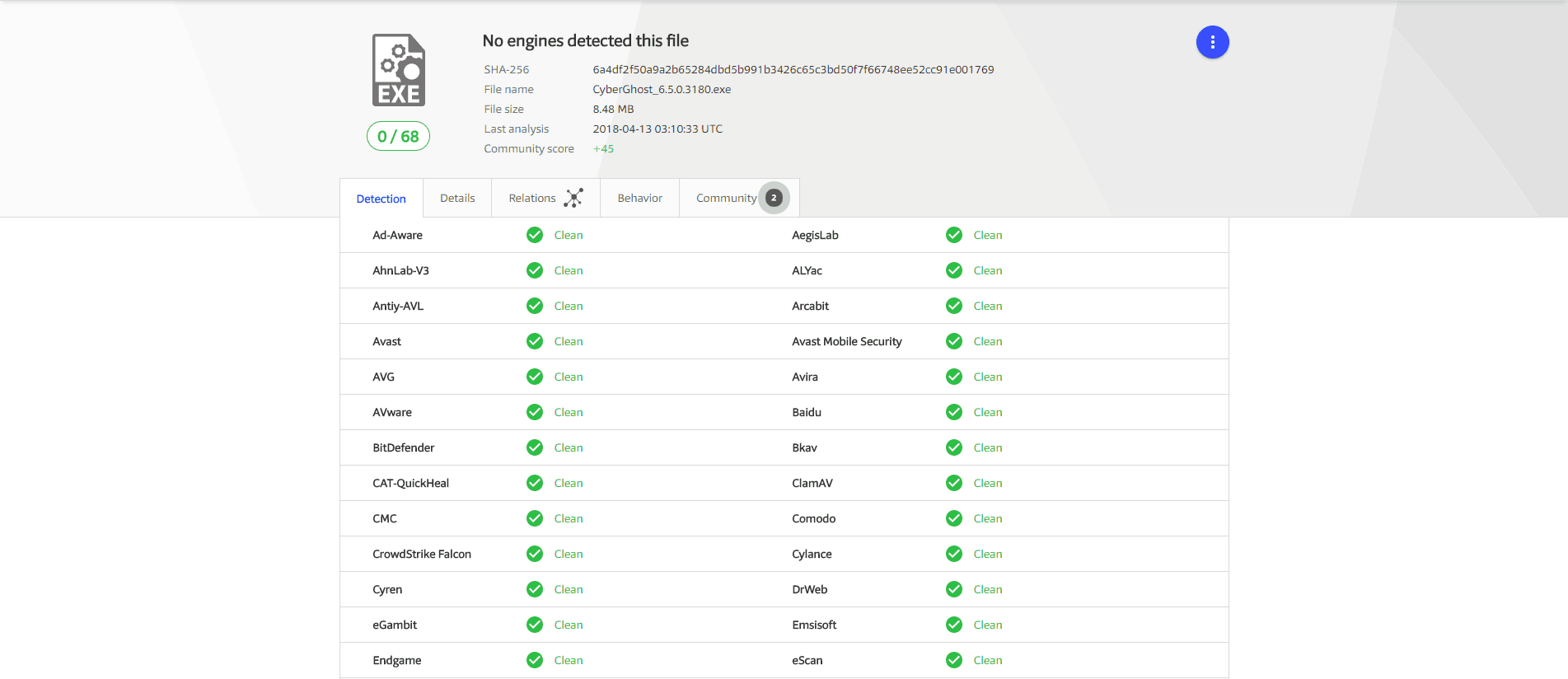Click the green checkmark for Cylance

[x=954, y=554]
